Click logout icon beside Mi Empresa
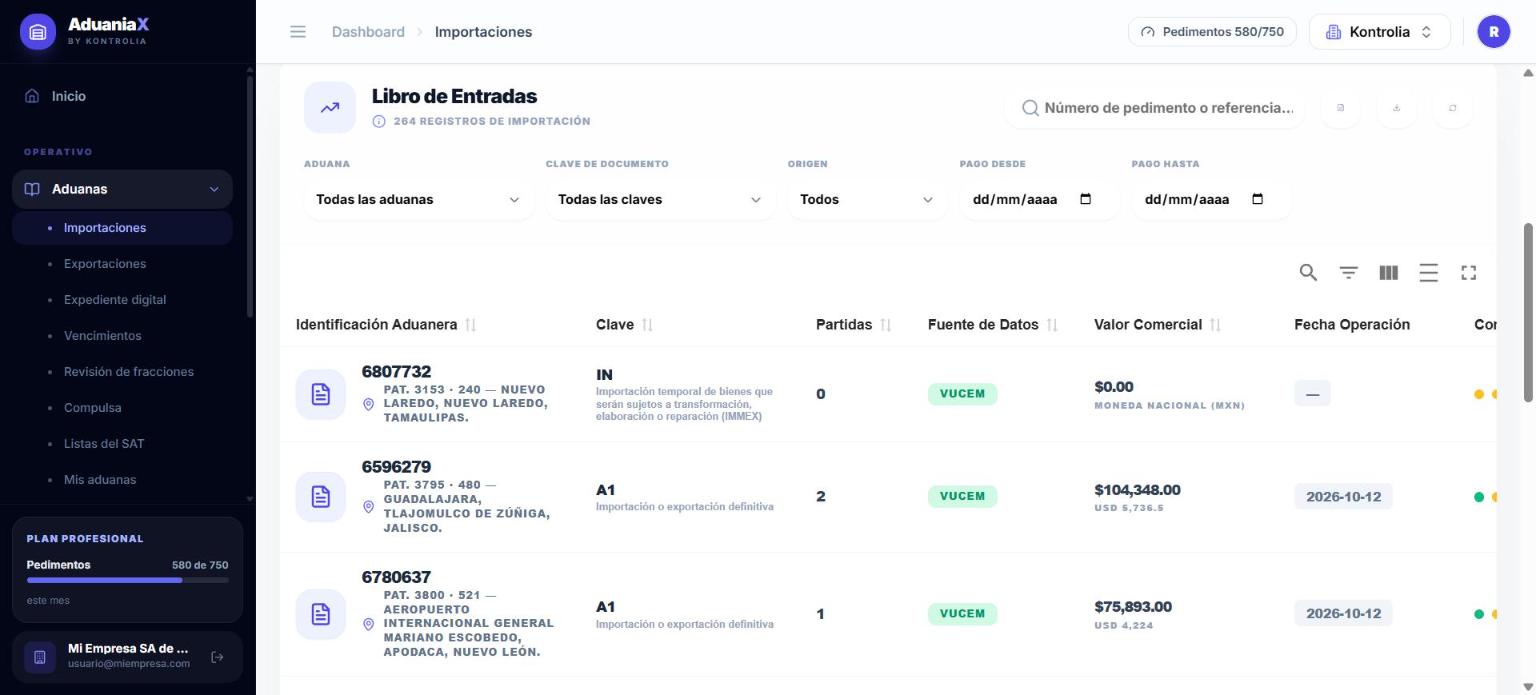This screenshot has height=695, width=1536. [218, 657]
